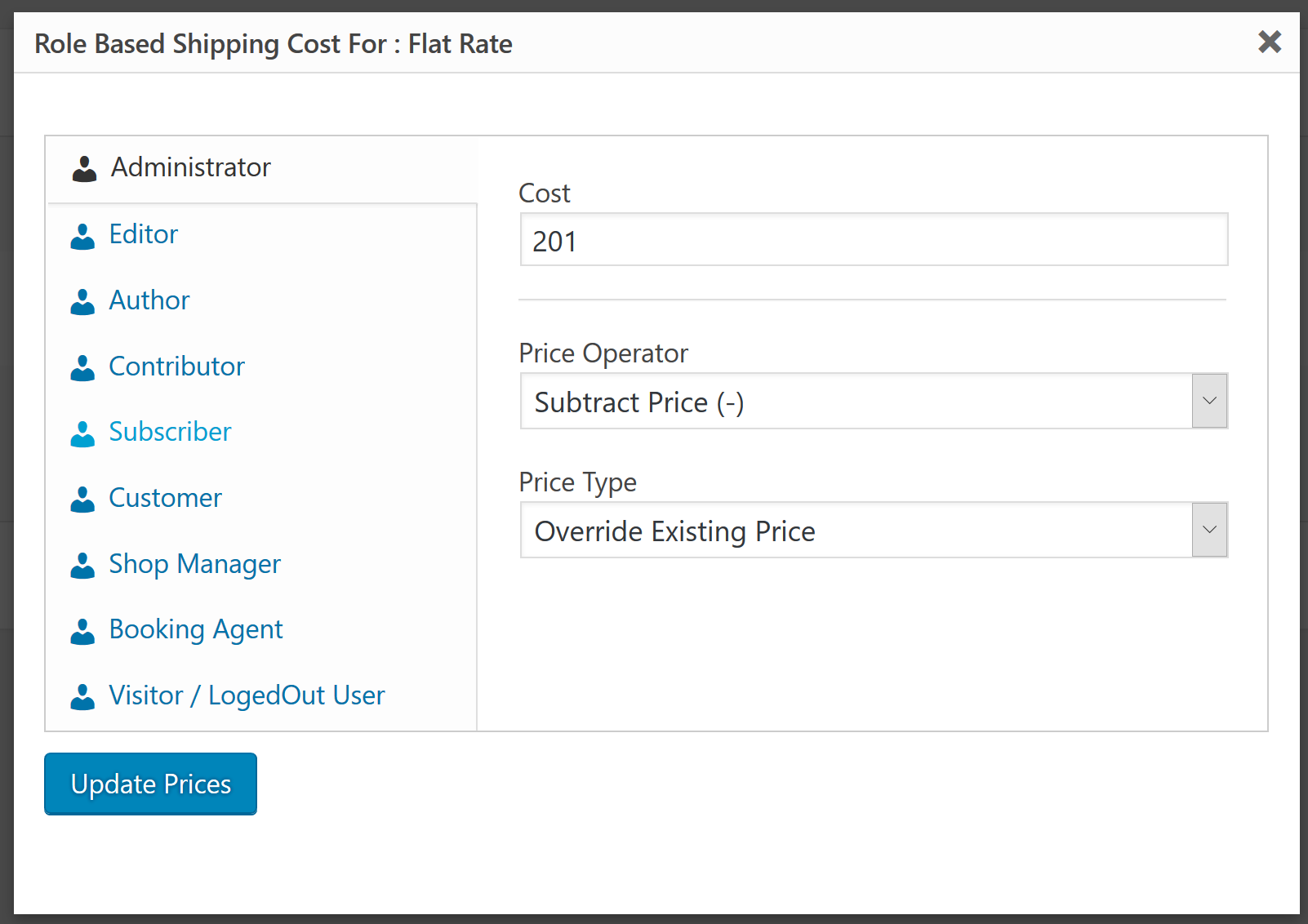
Task: Click the arrow on Subtract Price select
Action: pos(1209,402)
